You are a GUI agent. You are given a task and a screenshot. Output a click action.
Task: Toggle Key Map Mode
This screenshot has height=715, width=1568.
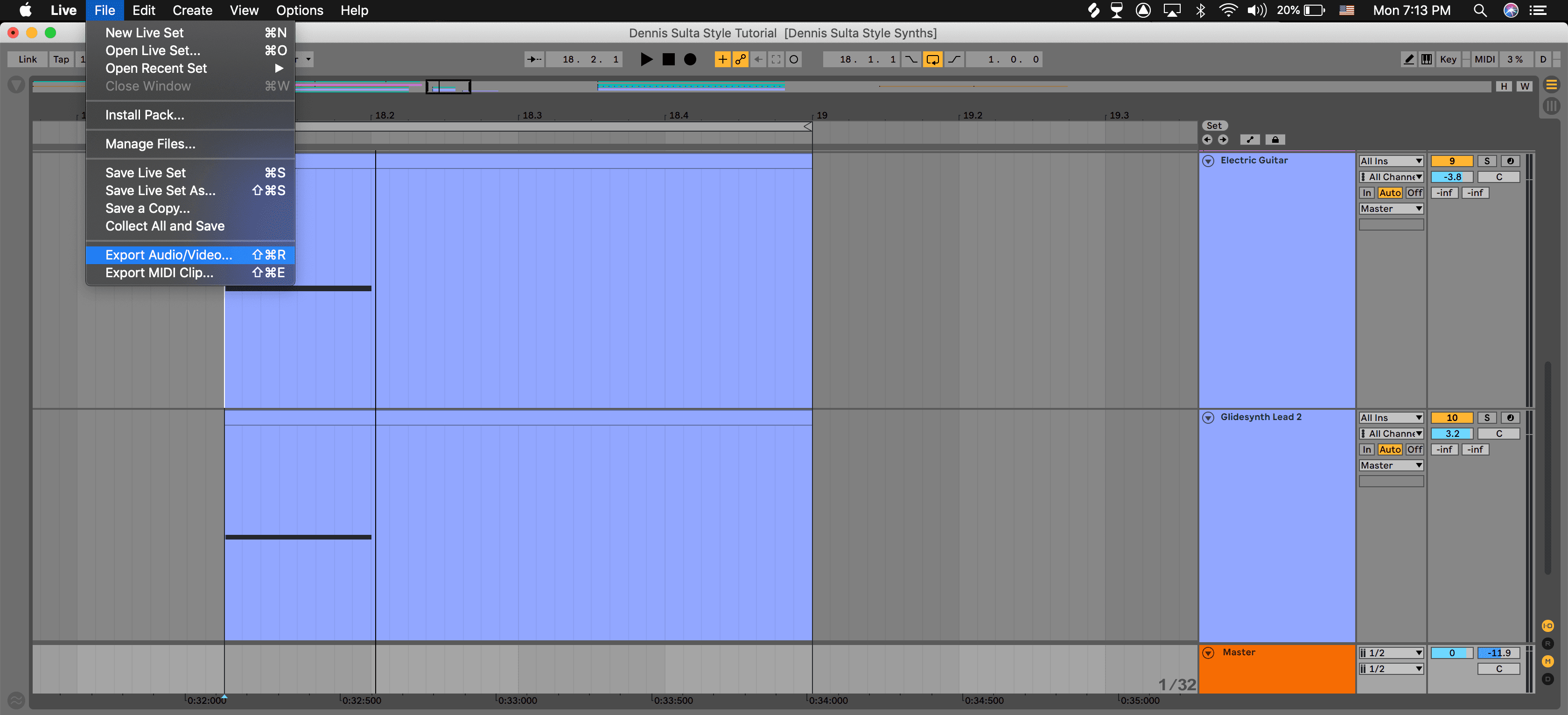(x=1448, y=59)
